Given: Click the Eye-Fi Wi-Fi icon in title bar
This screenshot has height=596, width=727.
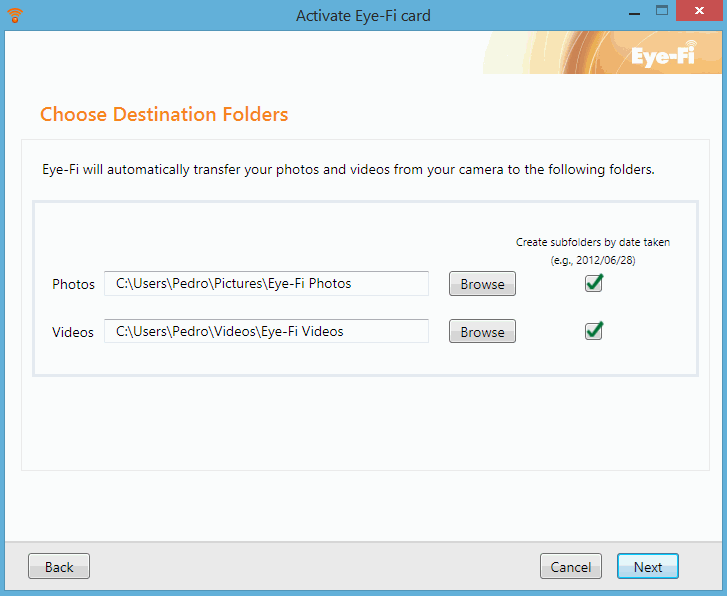Looking at the screenshot, I should click(15, 15).
